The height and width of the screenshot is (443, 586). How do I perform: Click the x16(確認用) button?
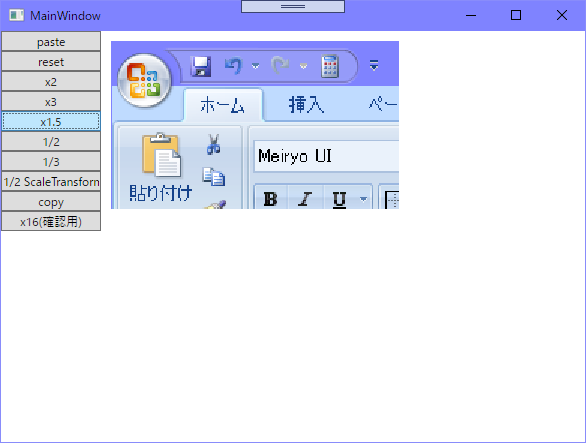tap(51, 222)
